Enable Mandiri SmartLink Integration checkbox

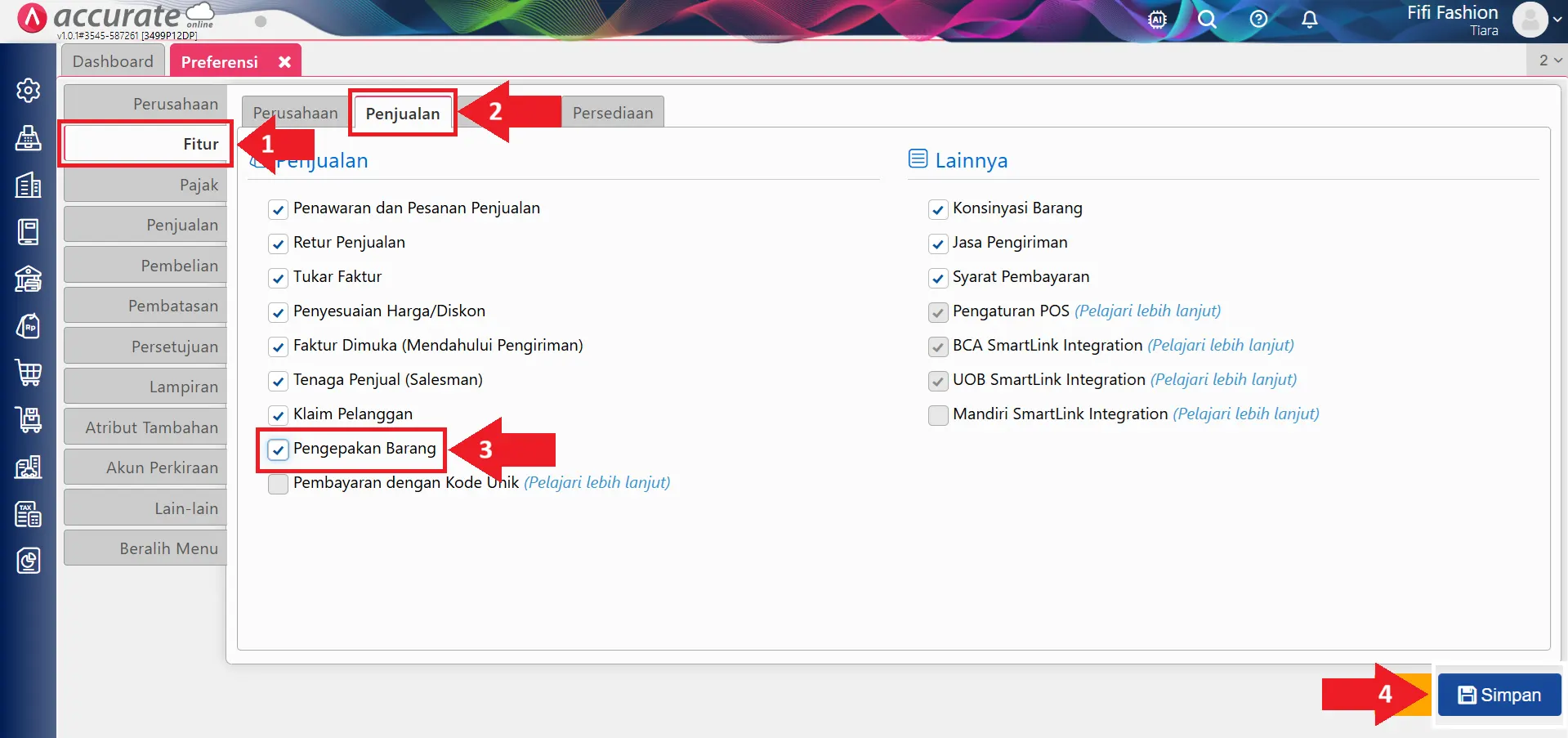tap(938, 415)
